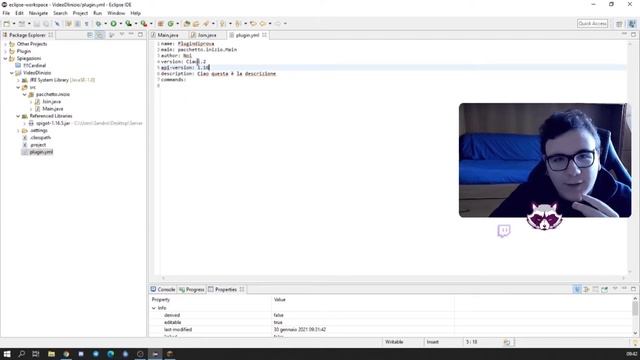Open the Run button dropdown arrow

coord(120,24)
